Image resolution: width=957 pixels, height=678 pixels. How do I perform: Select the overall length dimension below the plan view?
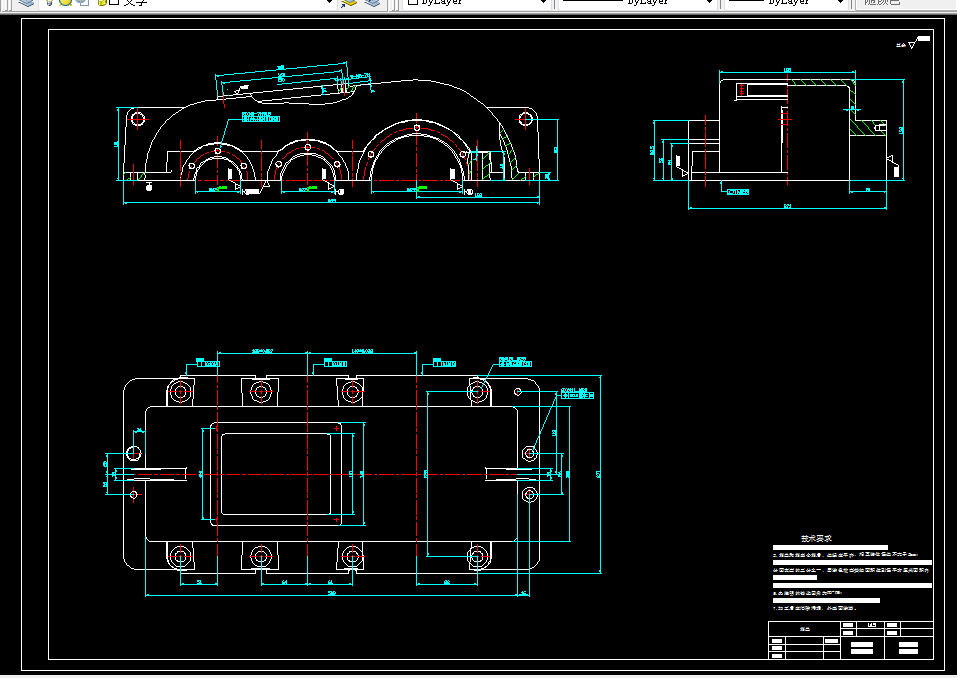[332, 594]
